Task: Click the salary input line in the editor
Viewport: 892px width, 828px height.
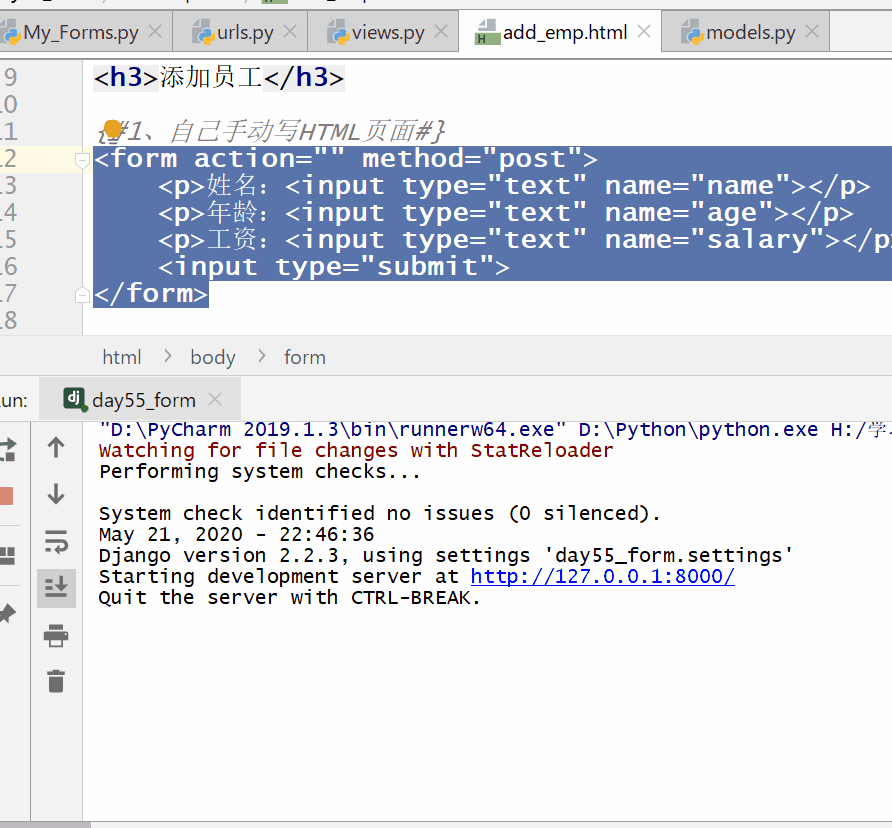Action: click(x=525, y=240)
